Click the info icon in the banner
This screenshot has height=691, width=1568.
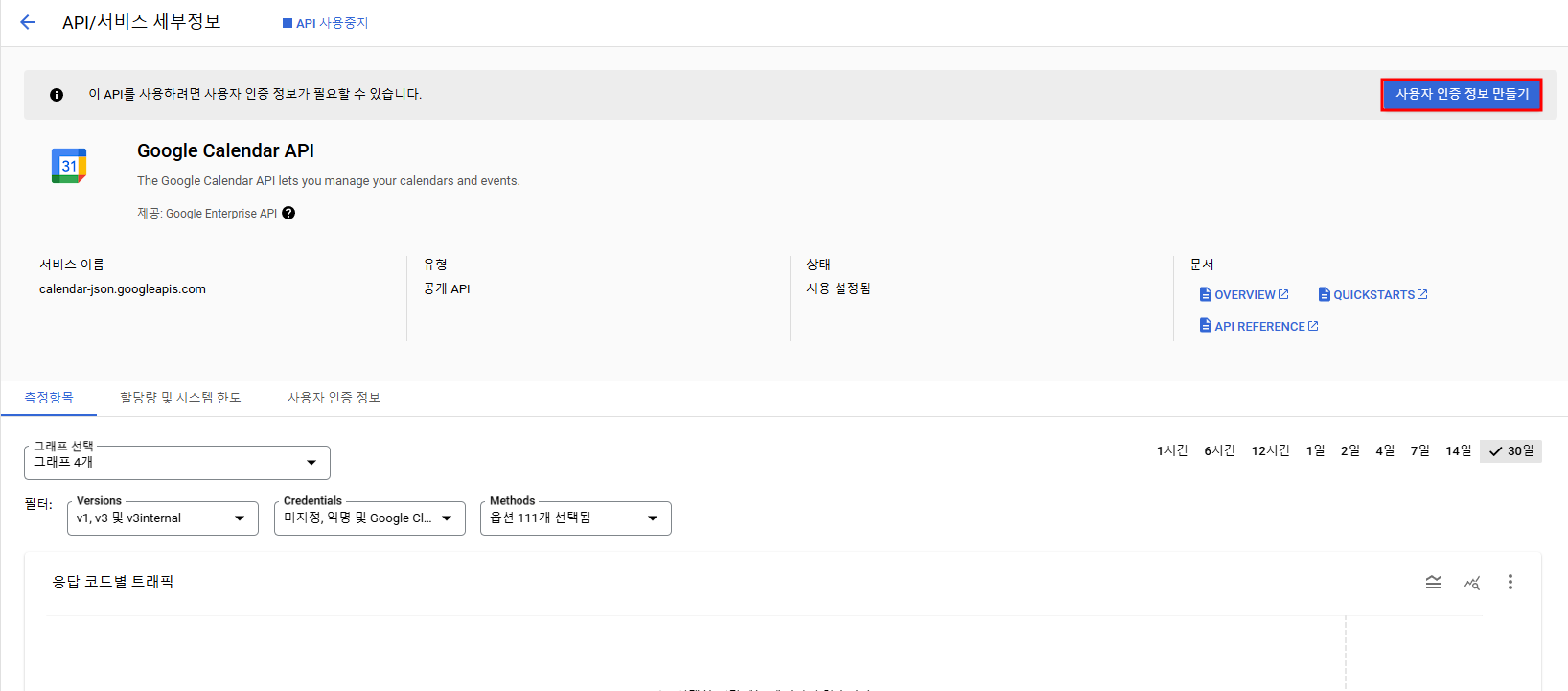click(57, 94)
